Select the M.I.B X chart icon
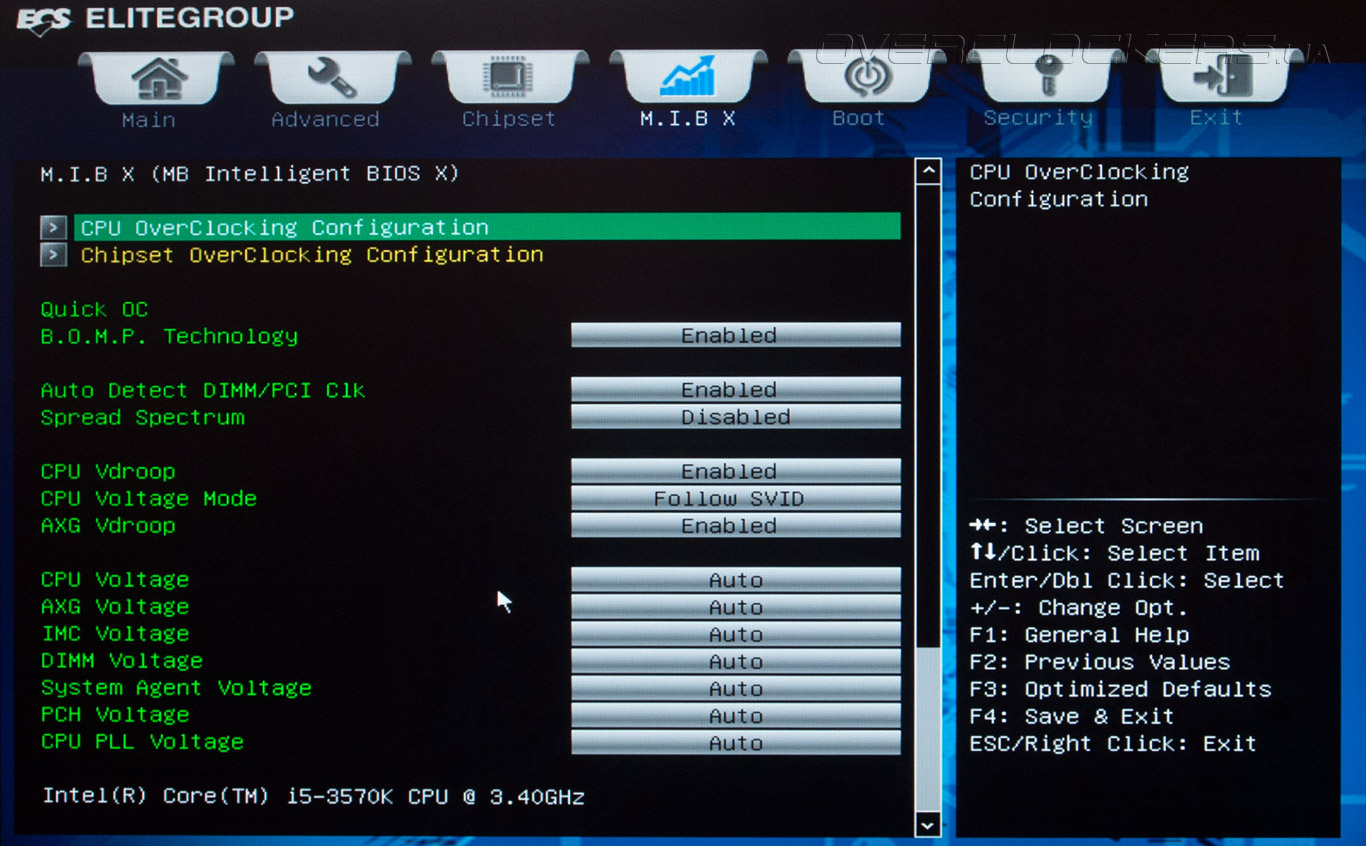Image resolution: width=1366 pixels, height=846 pixels. 687,77
